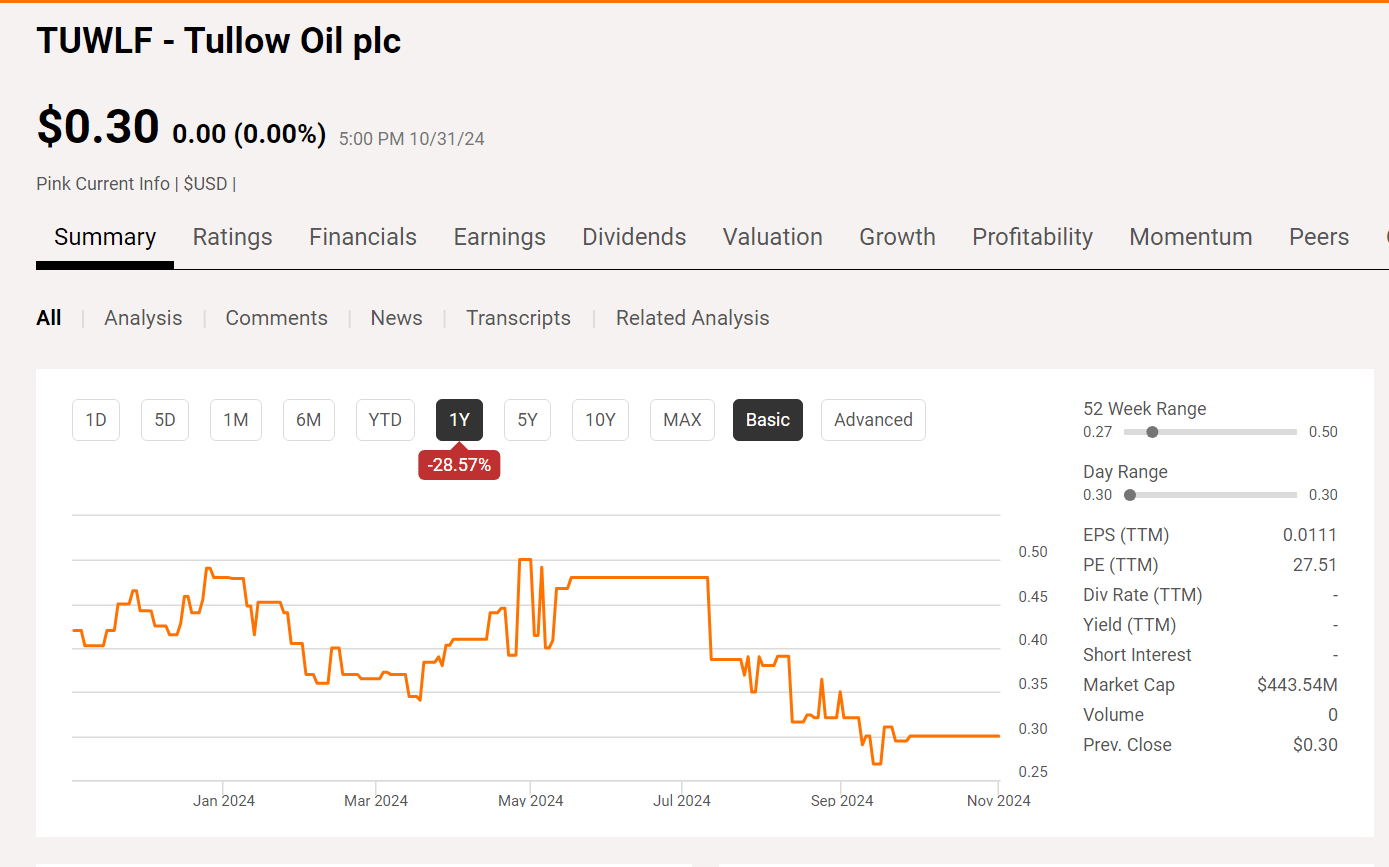Select the 6M chart range
This screenshot has height=867, width=1389.
[308, 420]
